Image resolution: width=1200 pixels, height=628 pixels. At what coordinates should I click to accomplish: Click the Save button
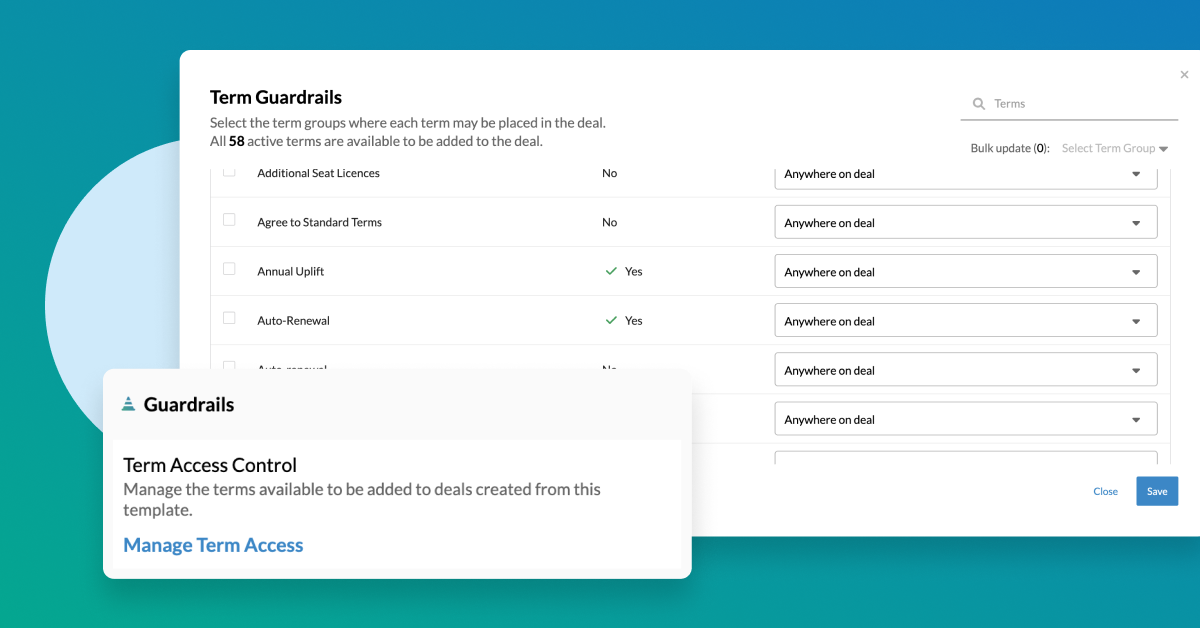pos(1157,491)
